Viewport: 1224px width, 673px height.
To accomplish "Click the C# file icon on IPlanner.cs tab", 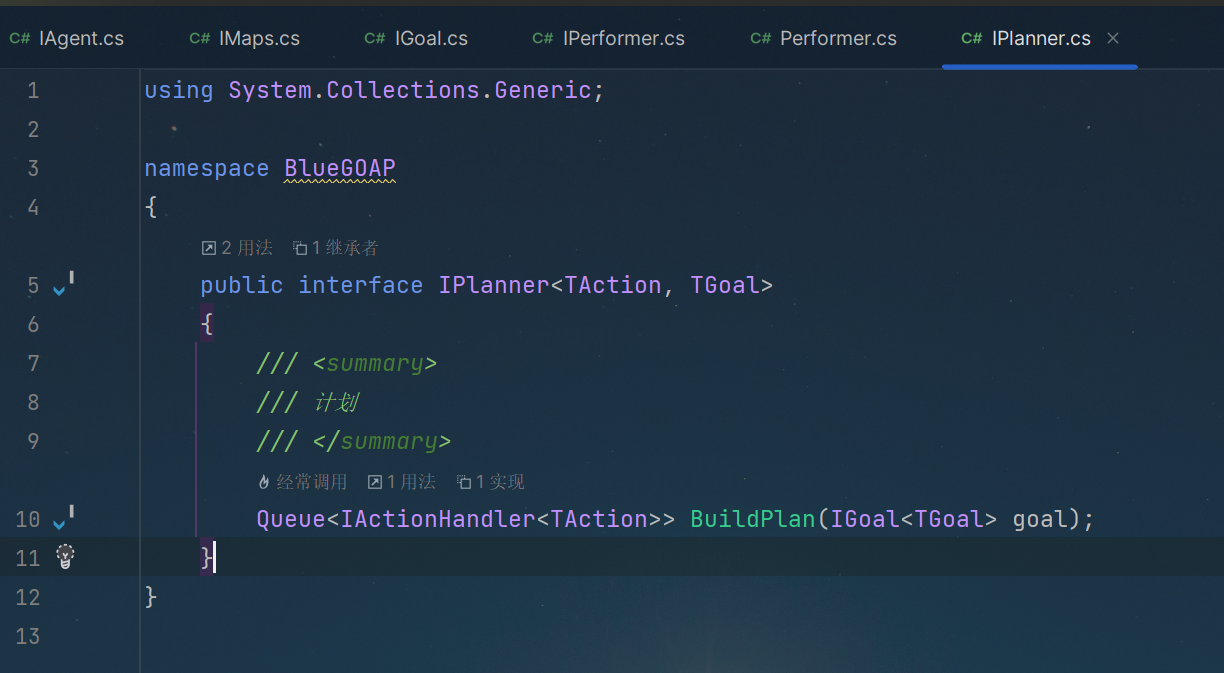I will point(971,39).
